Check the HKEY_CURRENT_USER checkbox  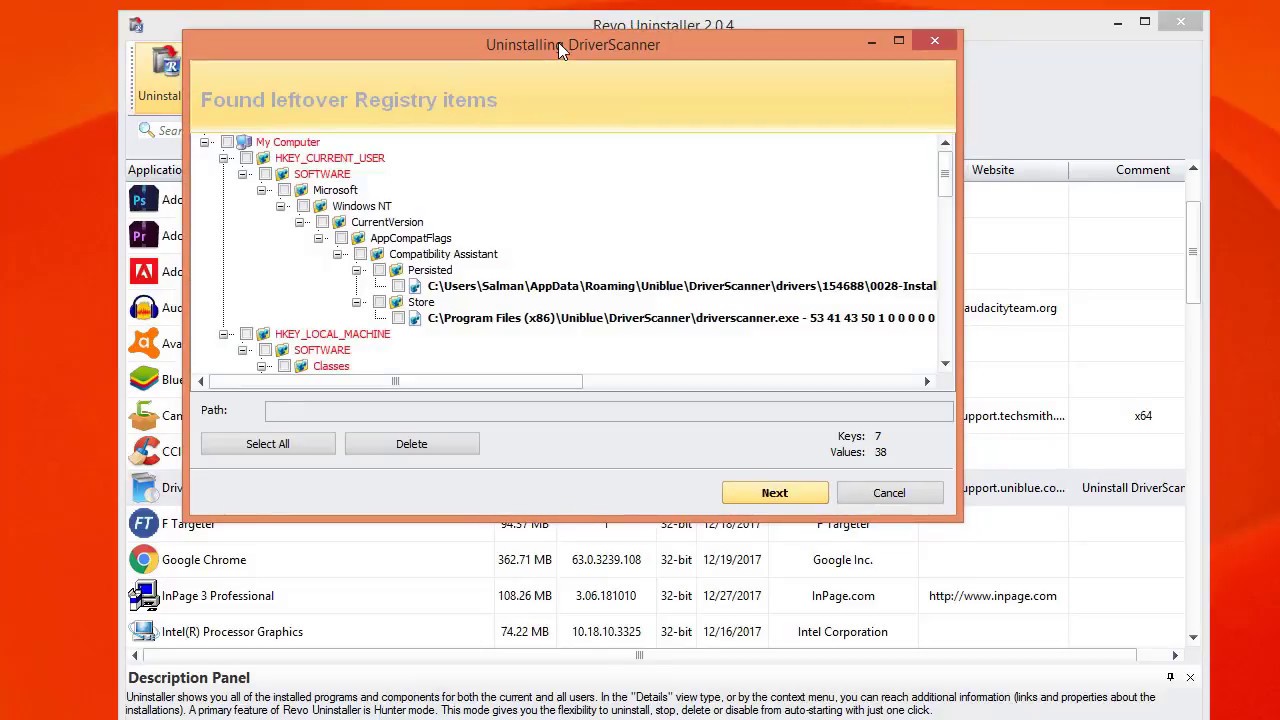coord(246,158)
